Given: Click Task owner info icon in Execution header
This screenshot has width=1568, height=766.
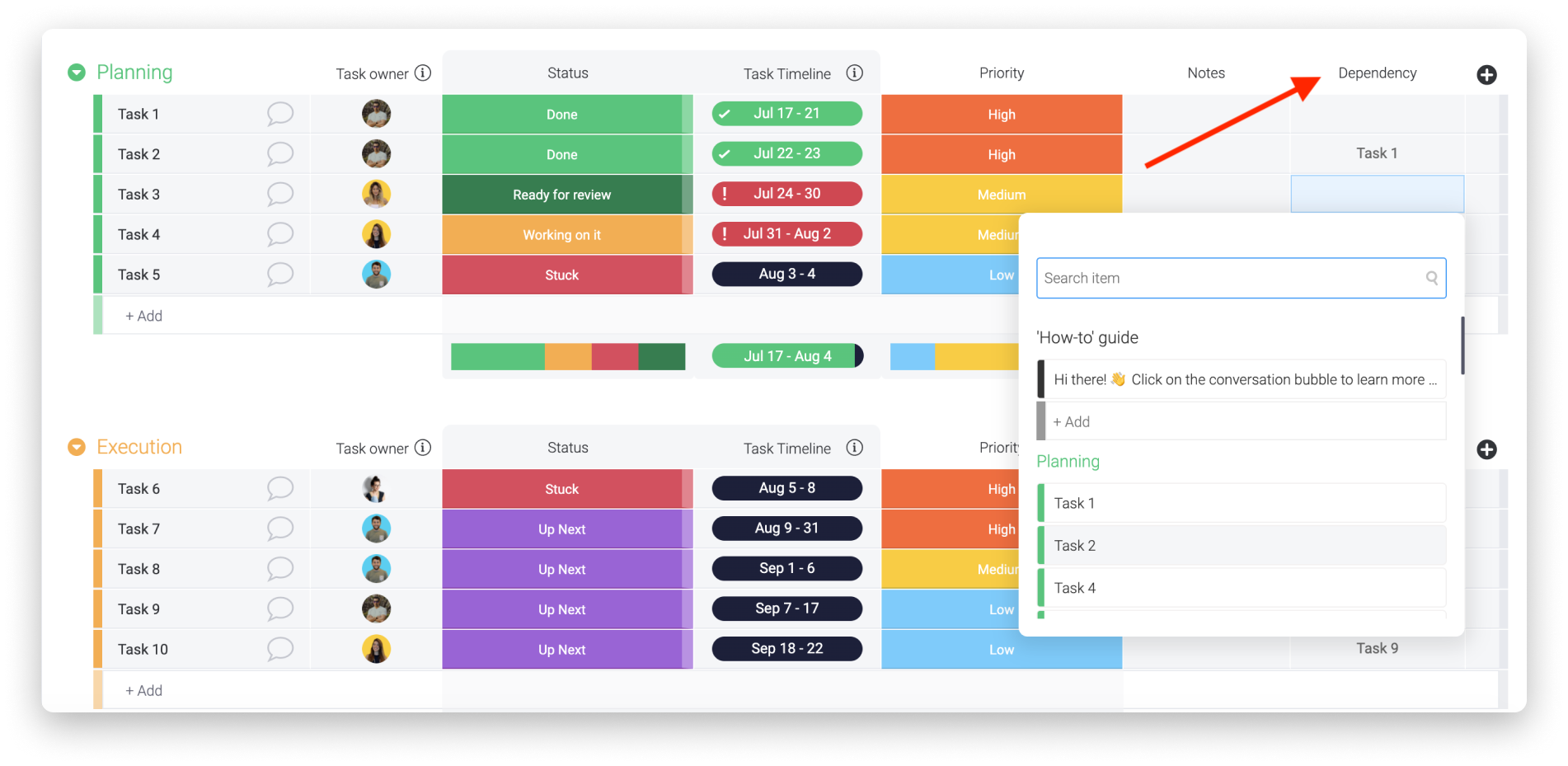Looking at the screenshot, I should 423,448.
